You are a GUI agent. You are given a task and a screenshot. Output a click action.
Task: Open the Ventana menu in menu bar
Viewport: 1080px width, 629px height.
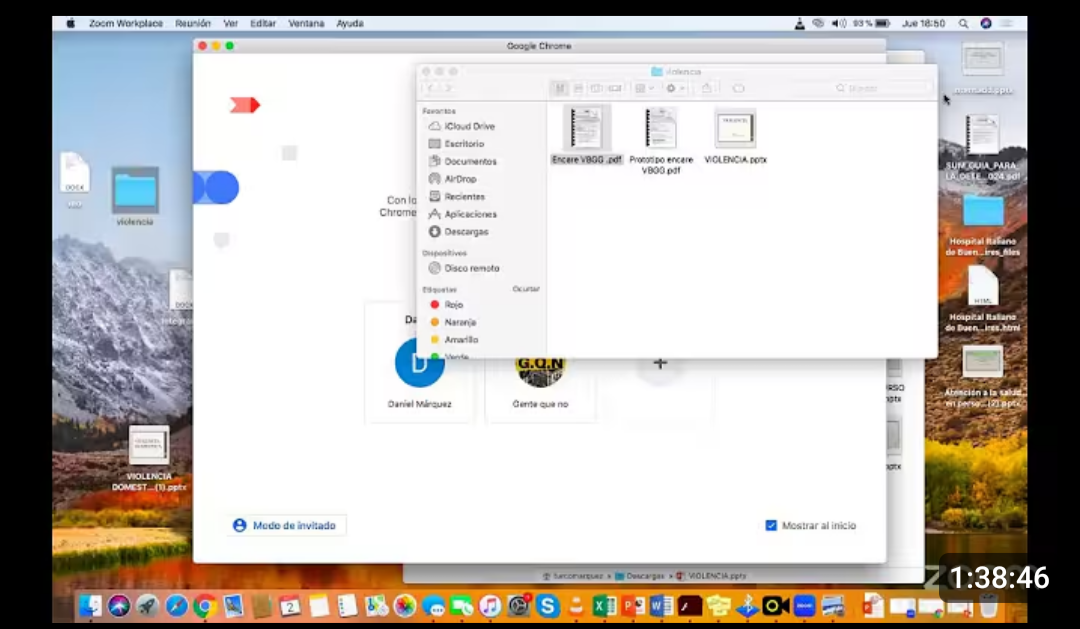point(306,23)
